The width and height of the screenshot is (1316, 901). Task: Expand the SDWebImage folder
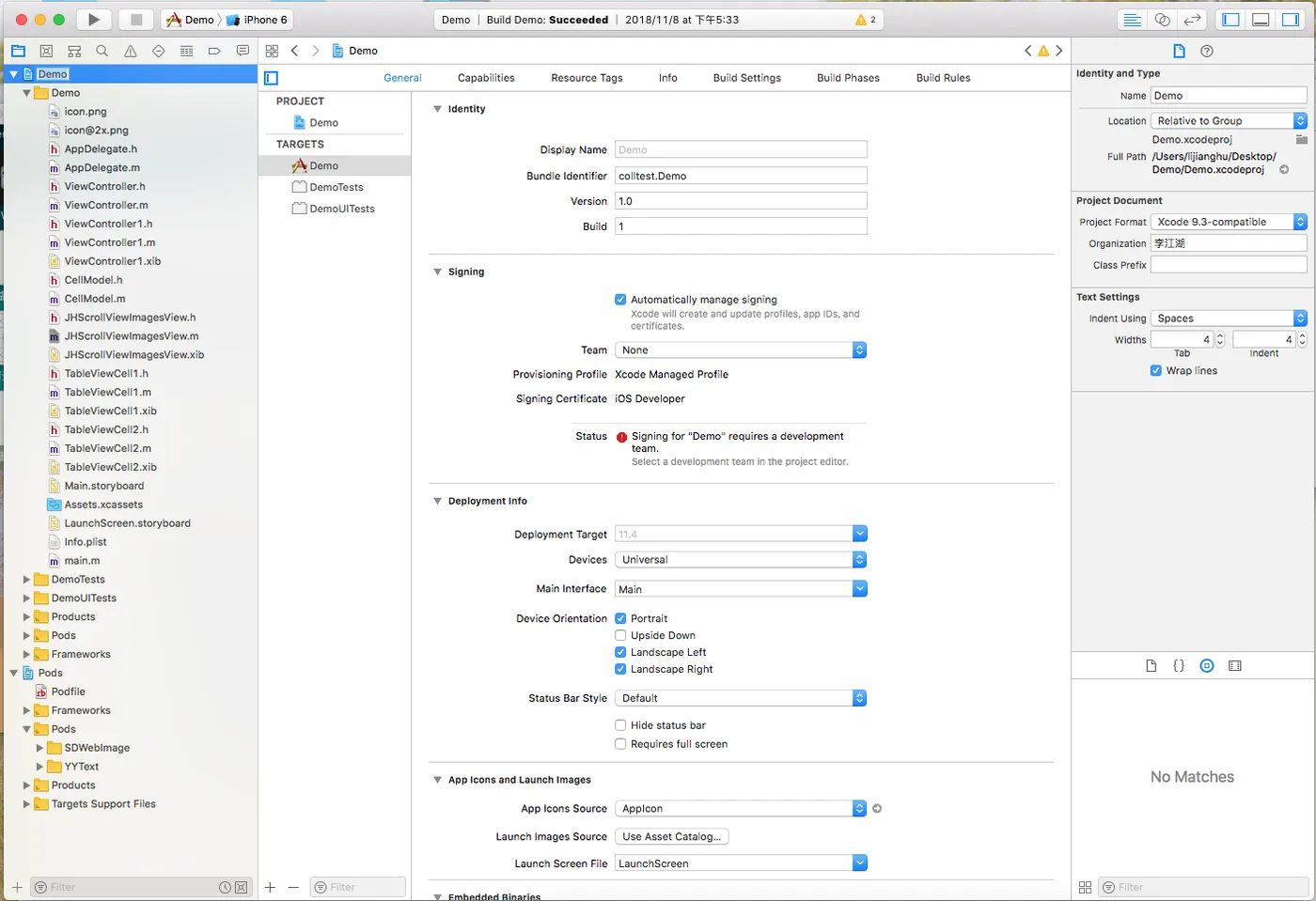click(x=39, y=748)
